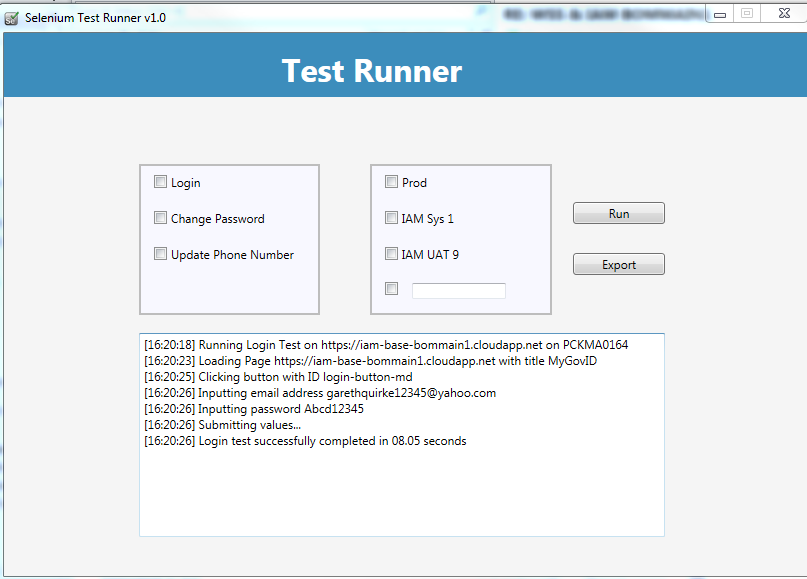Click the Selenium Test Runner app icon

coord(12,18)
